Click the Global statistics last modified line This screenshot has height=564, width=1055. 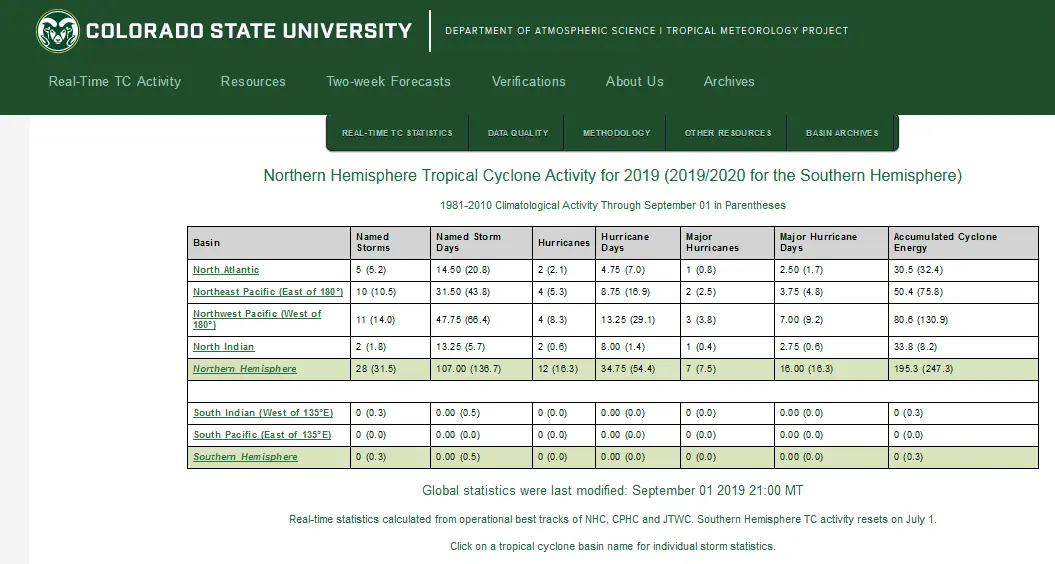pos(612,491)
